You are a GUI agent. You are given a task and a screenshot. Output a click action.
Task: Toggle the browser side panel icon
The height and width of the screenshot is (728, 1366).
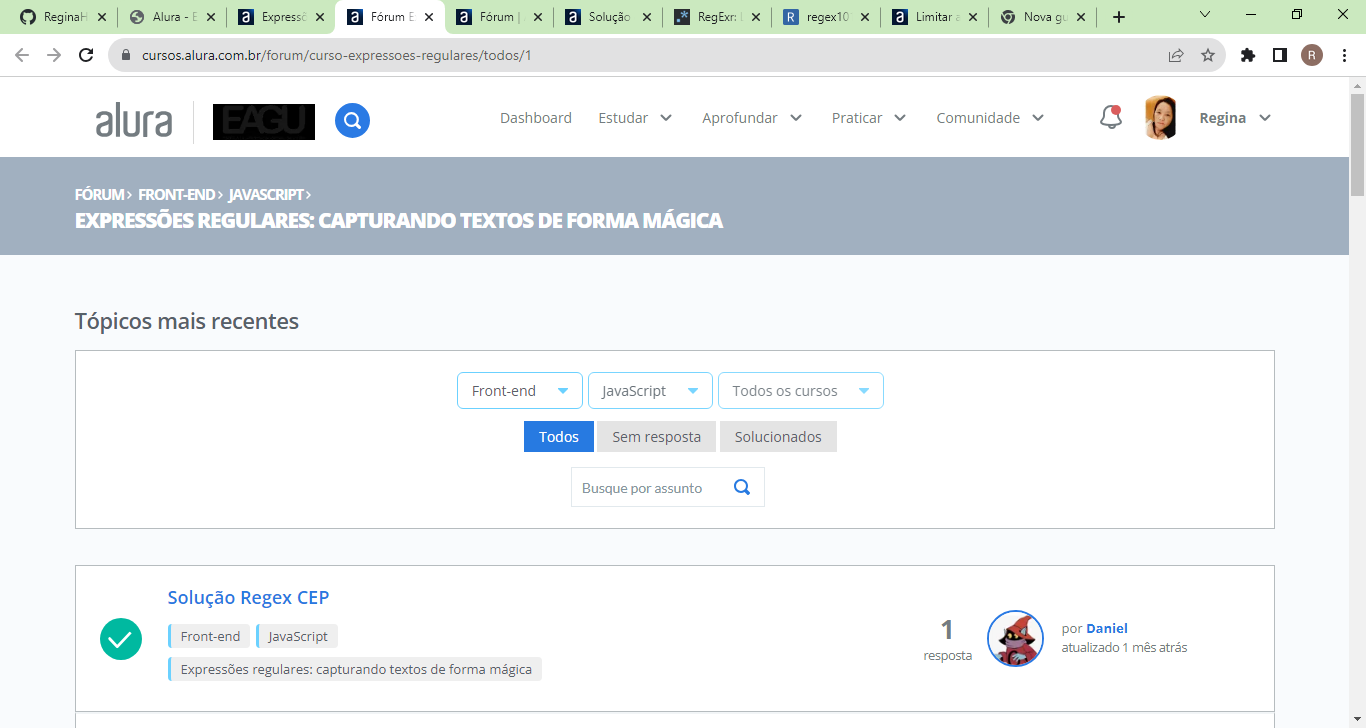1279,55
